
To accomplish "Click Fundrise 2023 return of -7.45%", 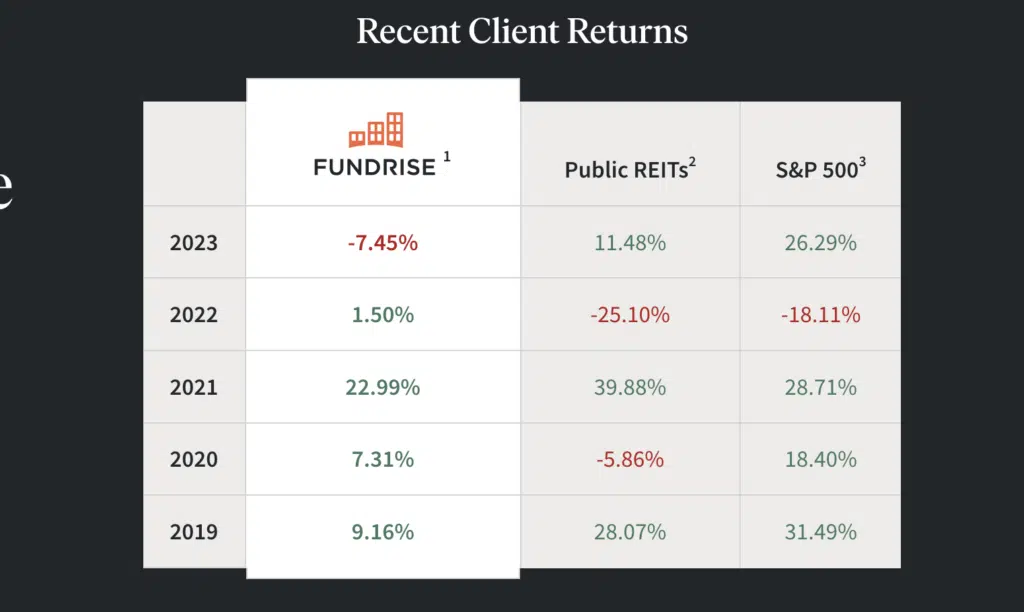I will [x=382, y=243].
